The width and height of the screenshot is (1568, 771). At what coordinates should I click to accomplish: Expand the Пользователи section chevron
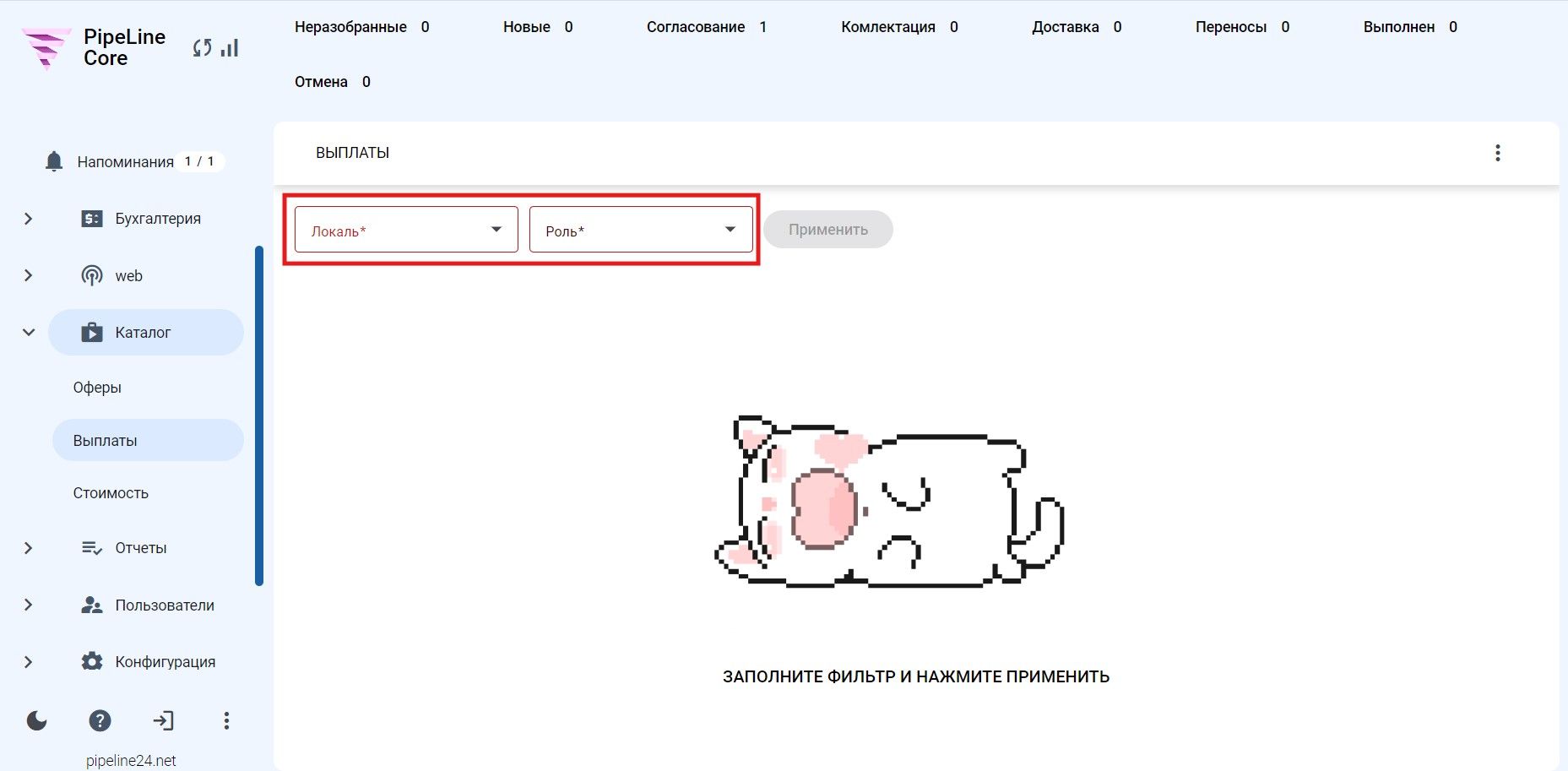(29, 605)
